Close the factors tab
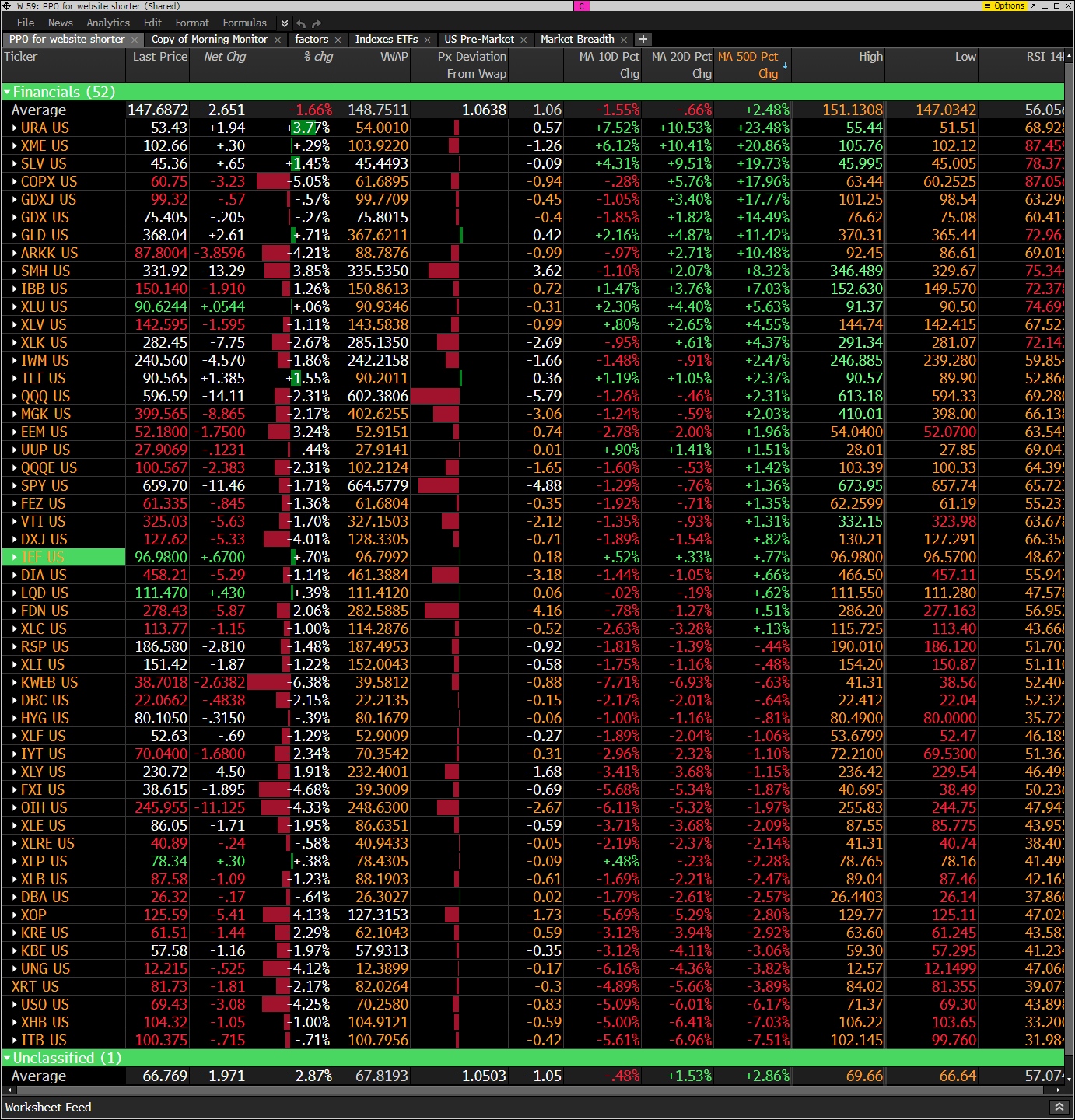Viewport: 1075px width, 1120px height. click(338, 40)
